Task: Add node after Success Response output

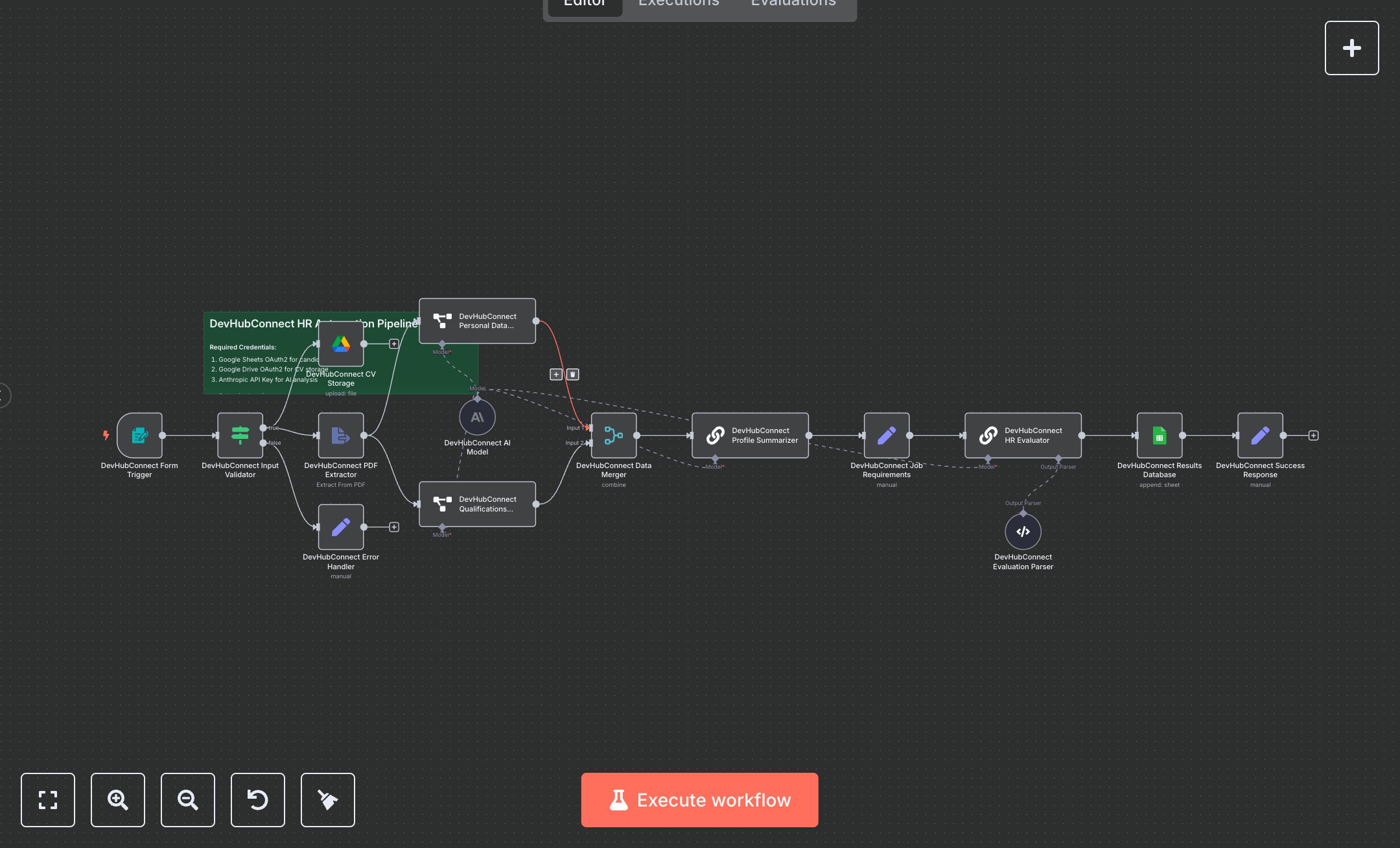Action: click(1313, 436)
